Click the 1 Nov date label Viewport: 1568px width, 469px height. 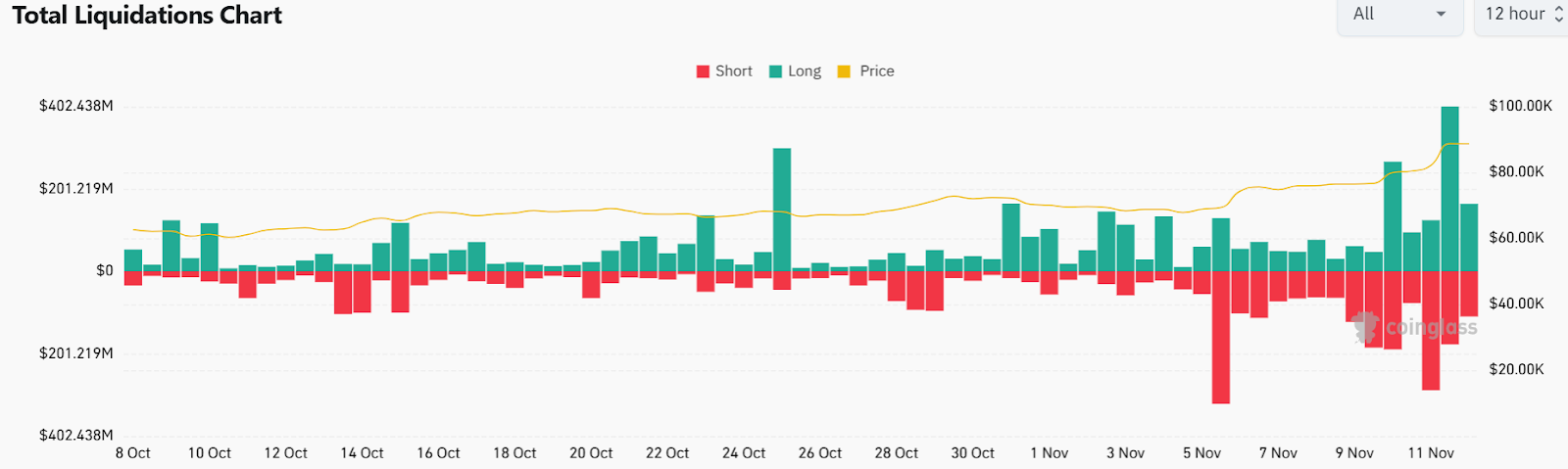point(1049,453)
